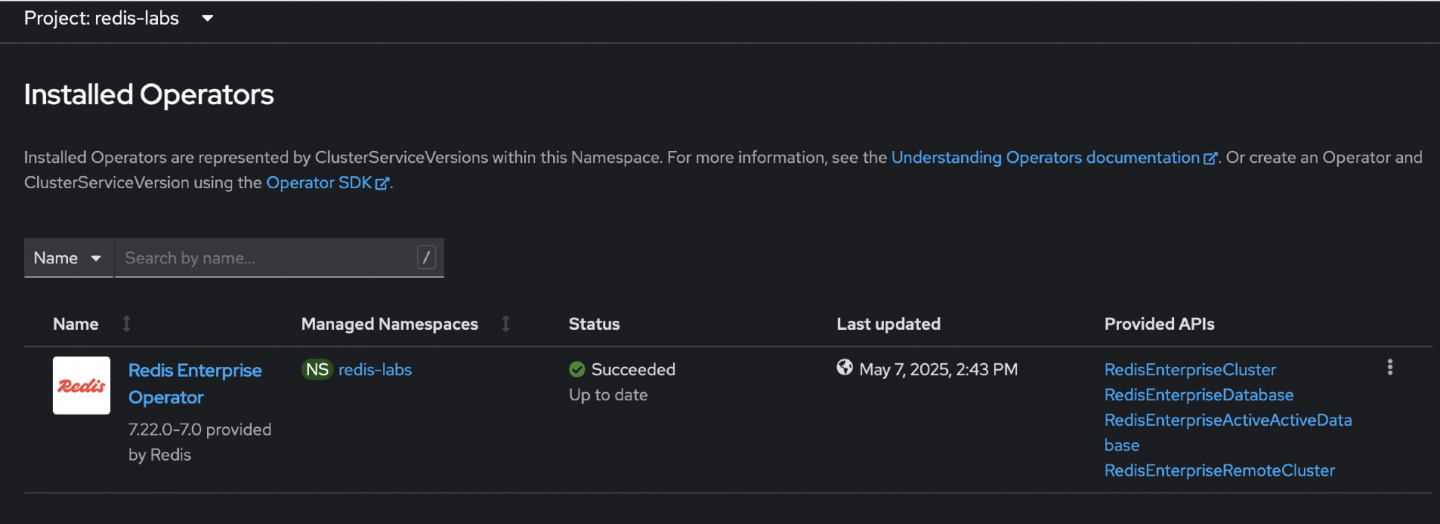This screenshot has width=1440, height=524.
Task: Click the NS namespace badge icon
Action: click(317, 370)
